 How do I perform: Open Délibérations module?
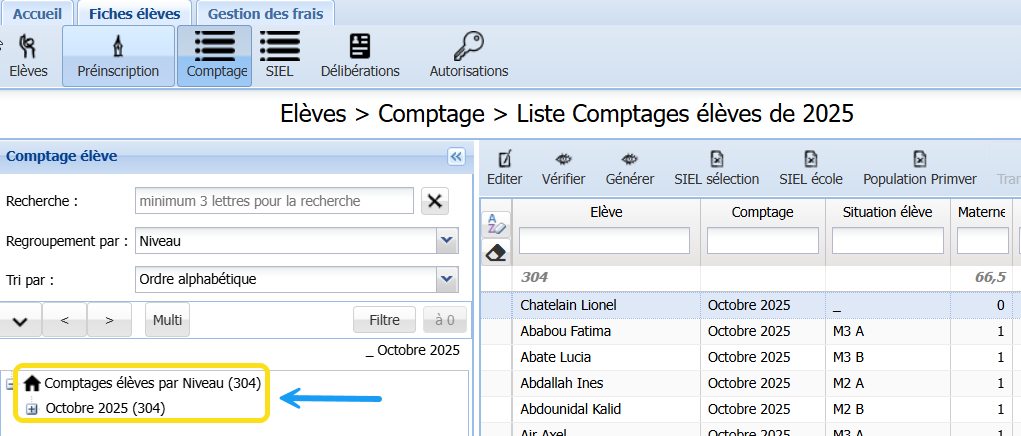coord(360,56)
